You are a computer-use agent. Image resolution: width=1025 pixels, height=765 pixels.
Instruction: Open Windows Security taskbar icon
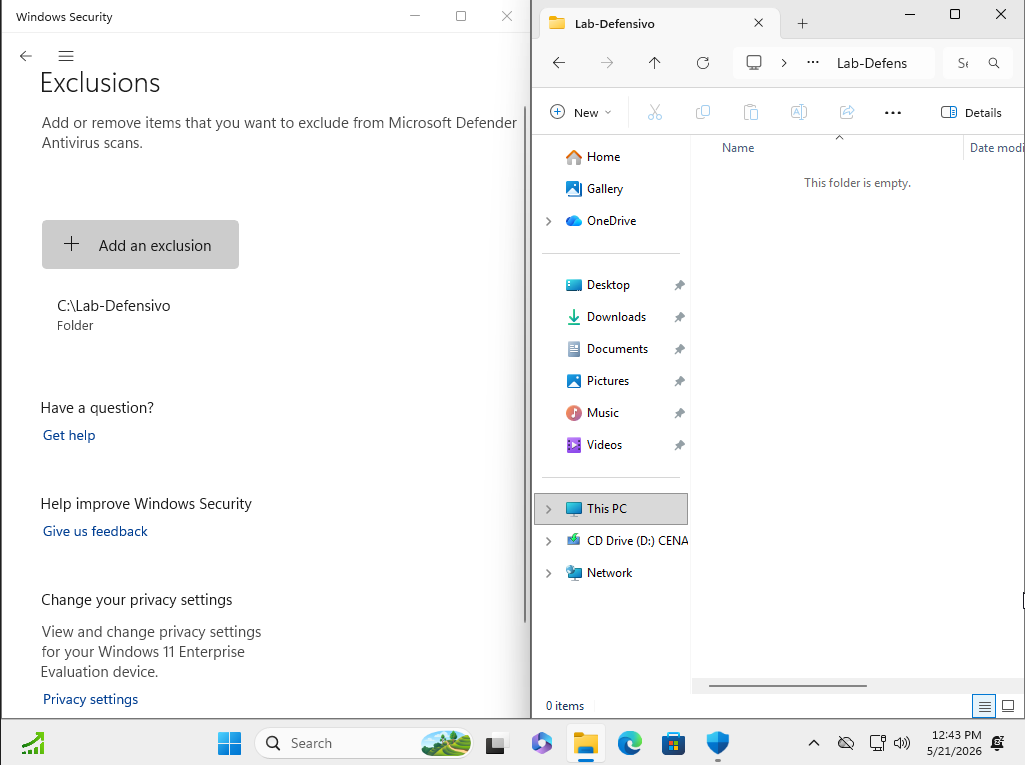[x=718, y=743]
